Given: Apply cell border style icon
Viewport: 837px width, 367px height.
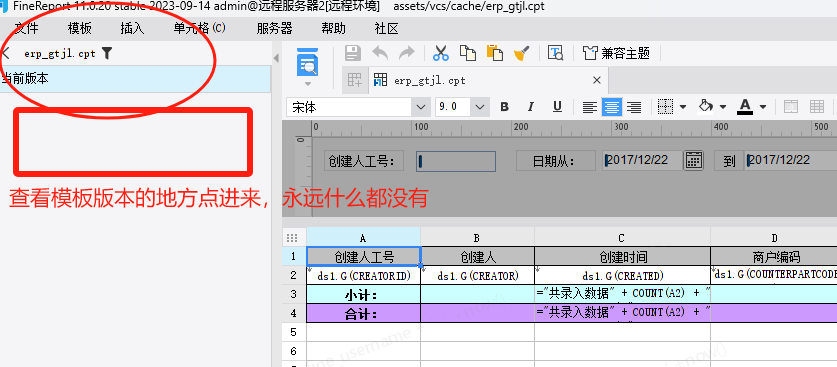Looking at the screenshot, I should tap(666, 107).
